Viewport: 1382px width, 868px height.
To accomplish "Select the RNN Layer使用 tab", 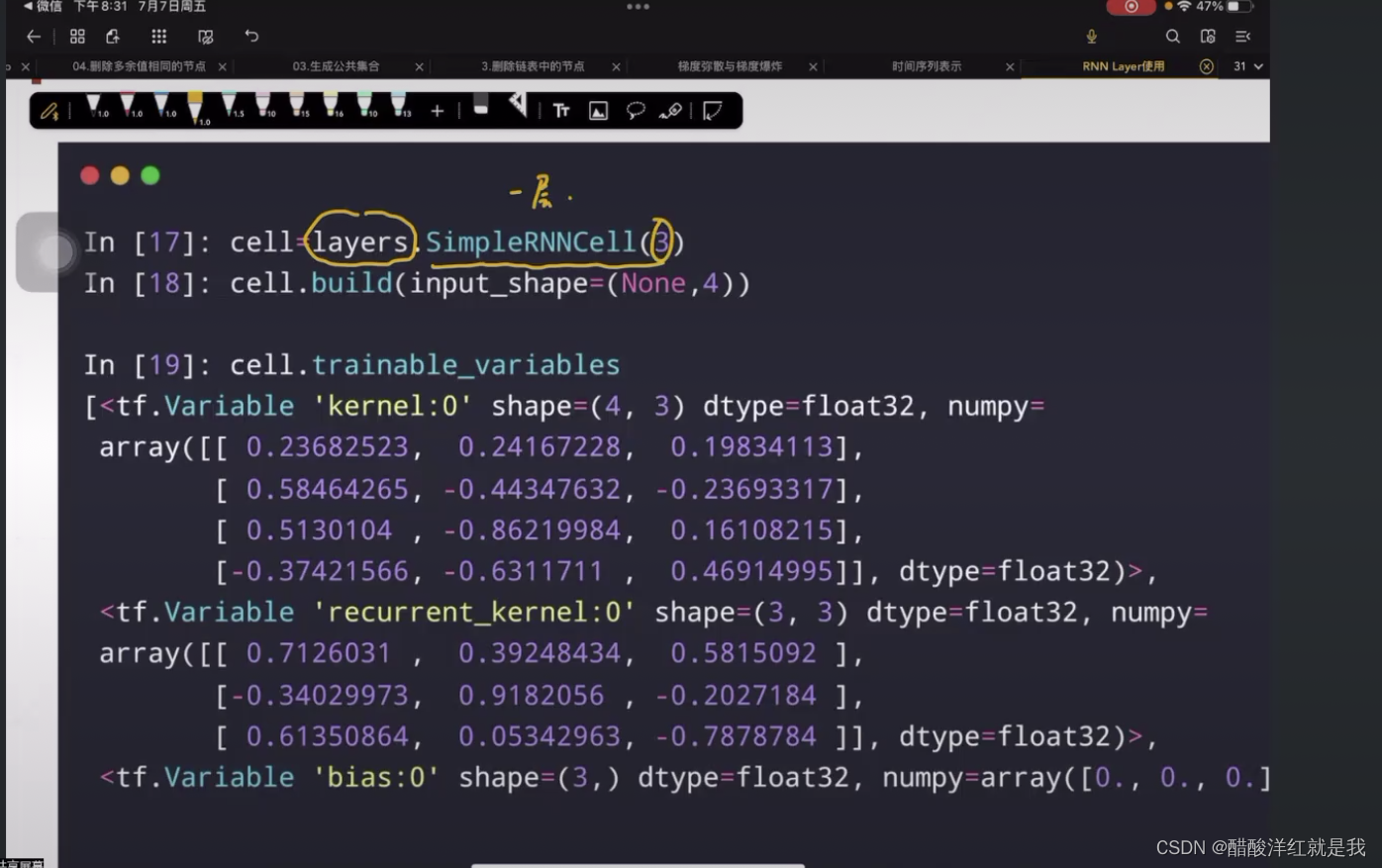I will click(x=1123, y=66).
